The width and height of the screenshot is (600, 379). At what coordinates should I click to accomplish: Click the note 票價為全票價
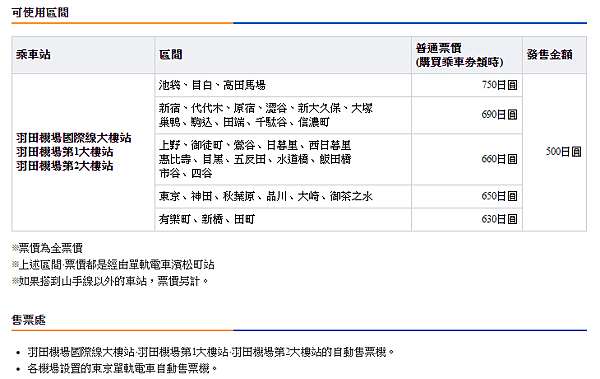pyautogui.click(x=47, y=248)
